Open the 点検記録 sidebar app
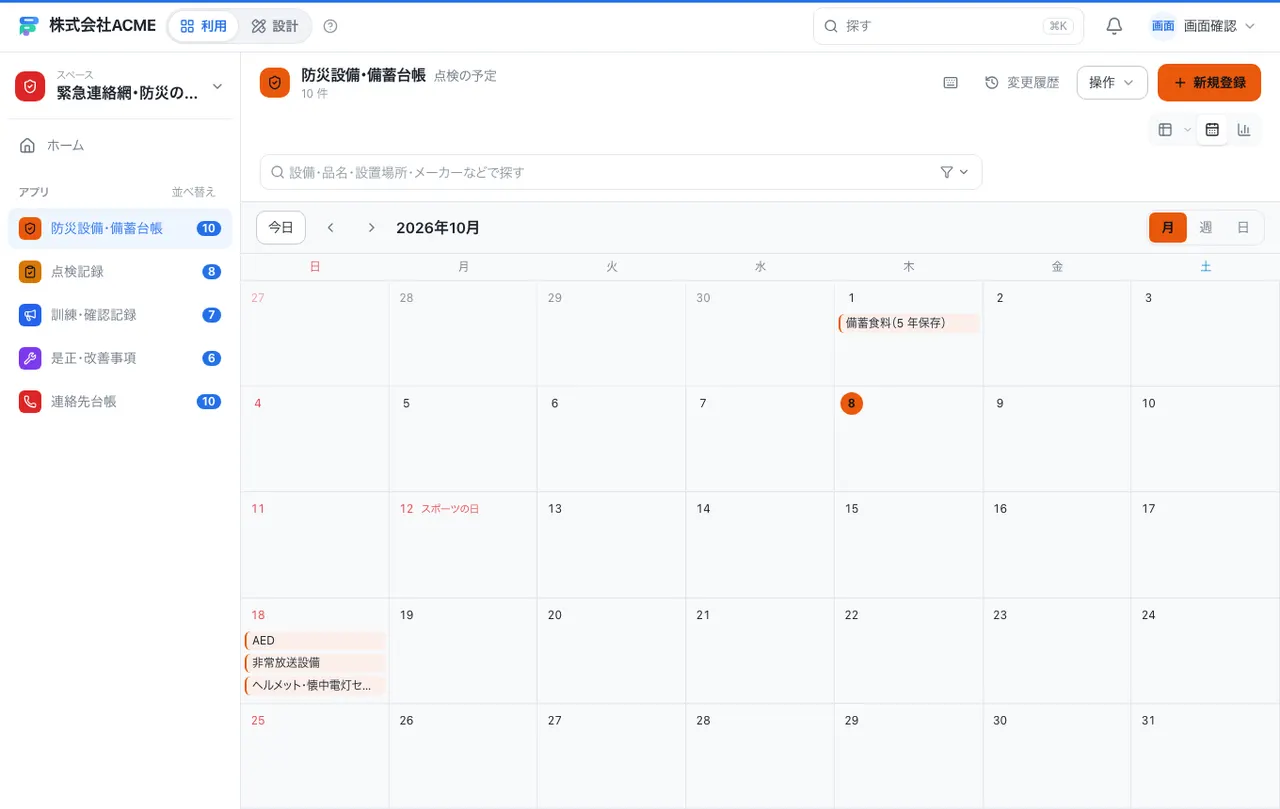 point(120,272)
